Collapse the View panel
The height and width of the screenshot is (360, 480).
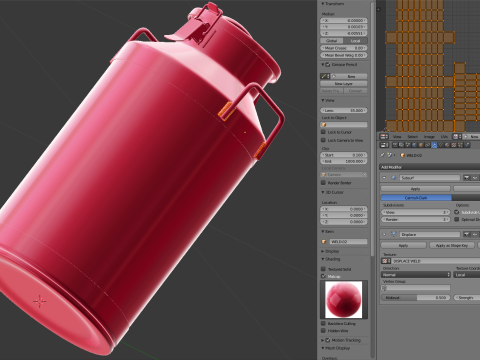(x=322, y=100)
